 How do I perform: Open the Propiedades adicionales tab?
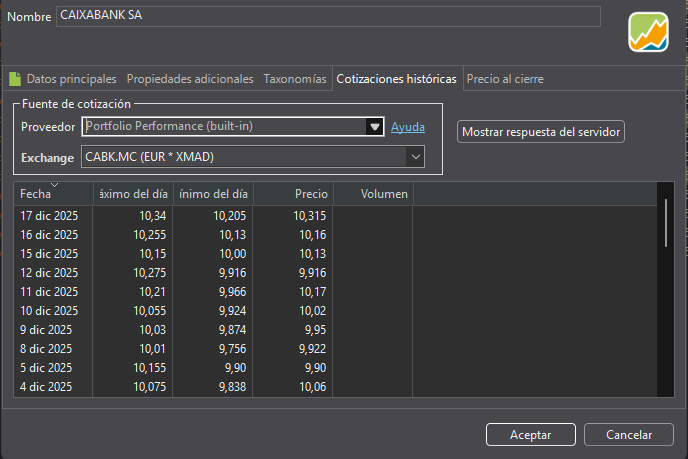tap(190, 79)
